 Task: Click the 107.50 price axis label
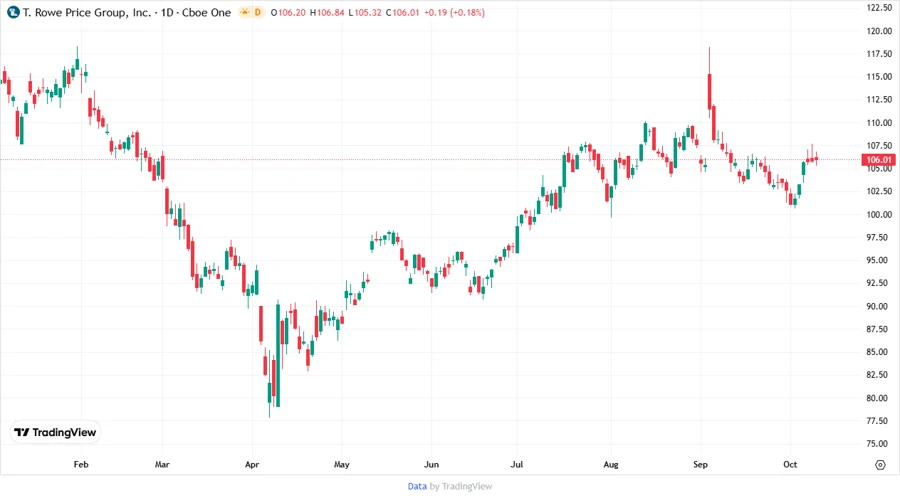point(879,146)
